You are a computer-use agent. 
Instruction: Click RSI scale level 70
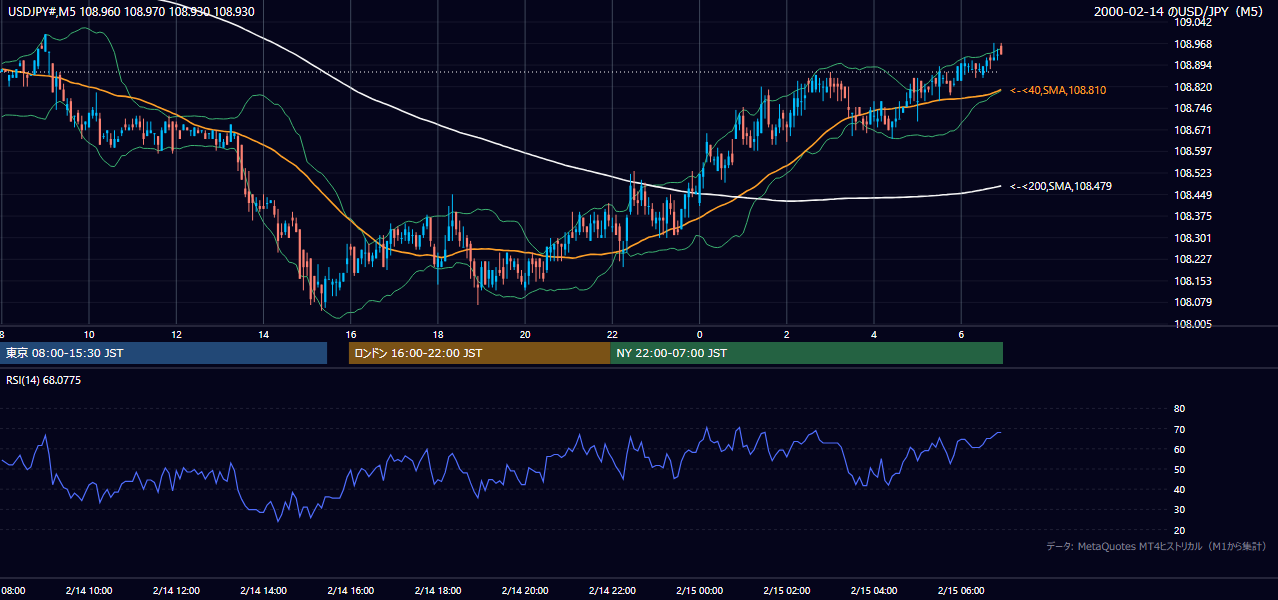point(1179,429)
